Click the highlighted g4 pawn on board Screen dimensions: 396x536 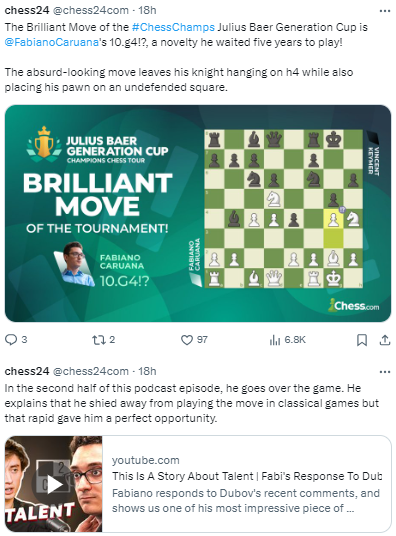click(333, 219)
